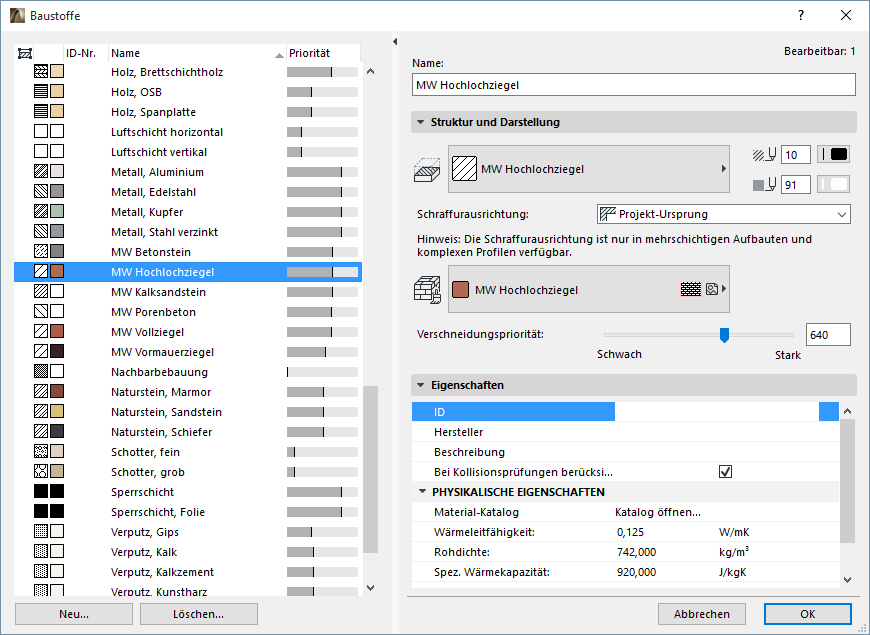
Task: Collapse the Eigenschaften section
Action: 421,385
